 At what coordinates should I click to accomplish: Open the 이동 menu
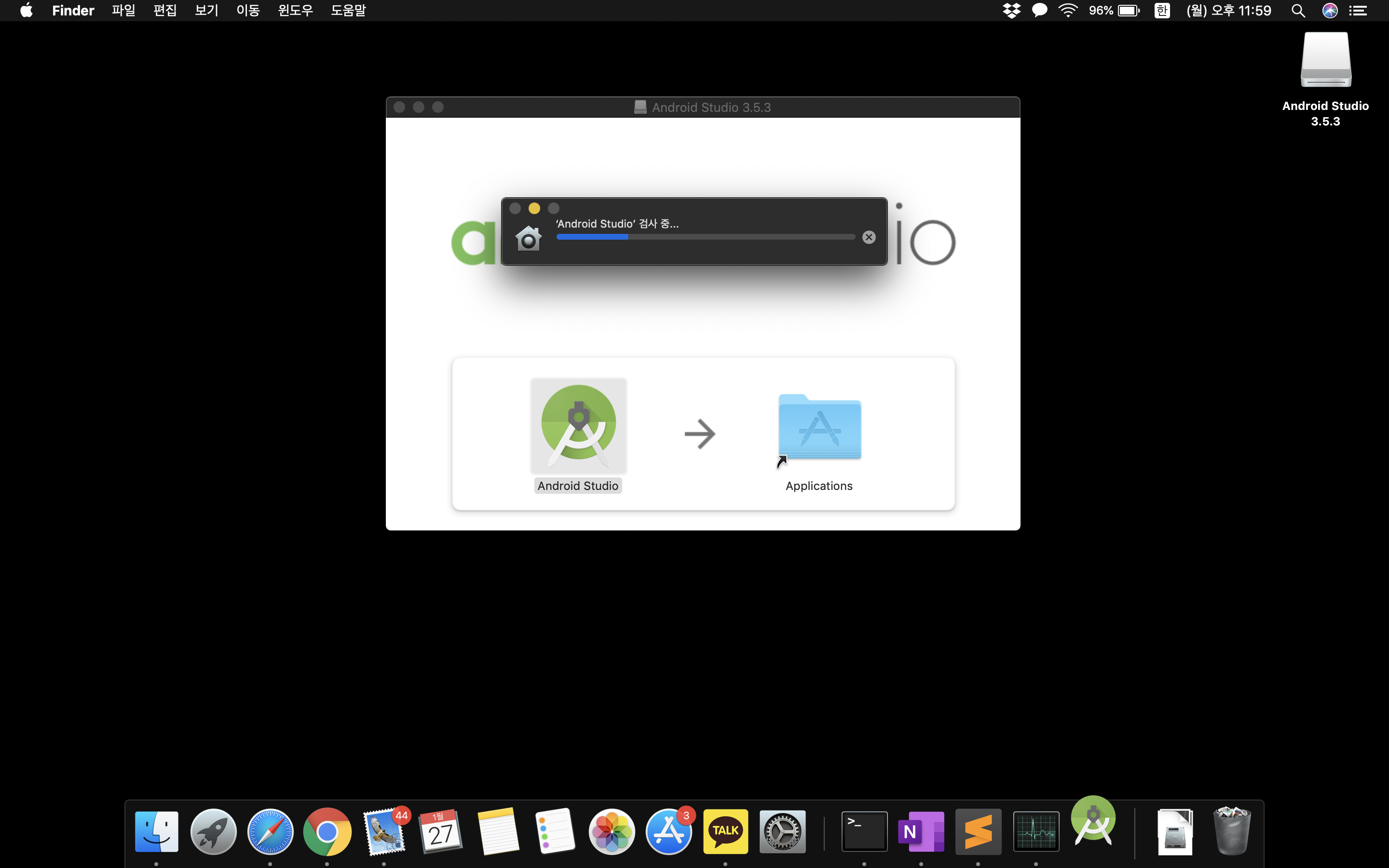(x=248, y=10)
